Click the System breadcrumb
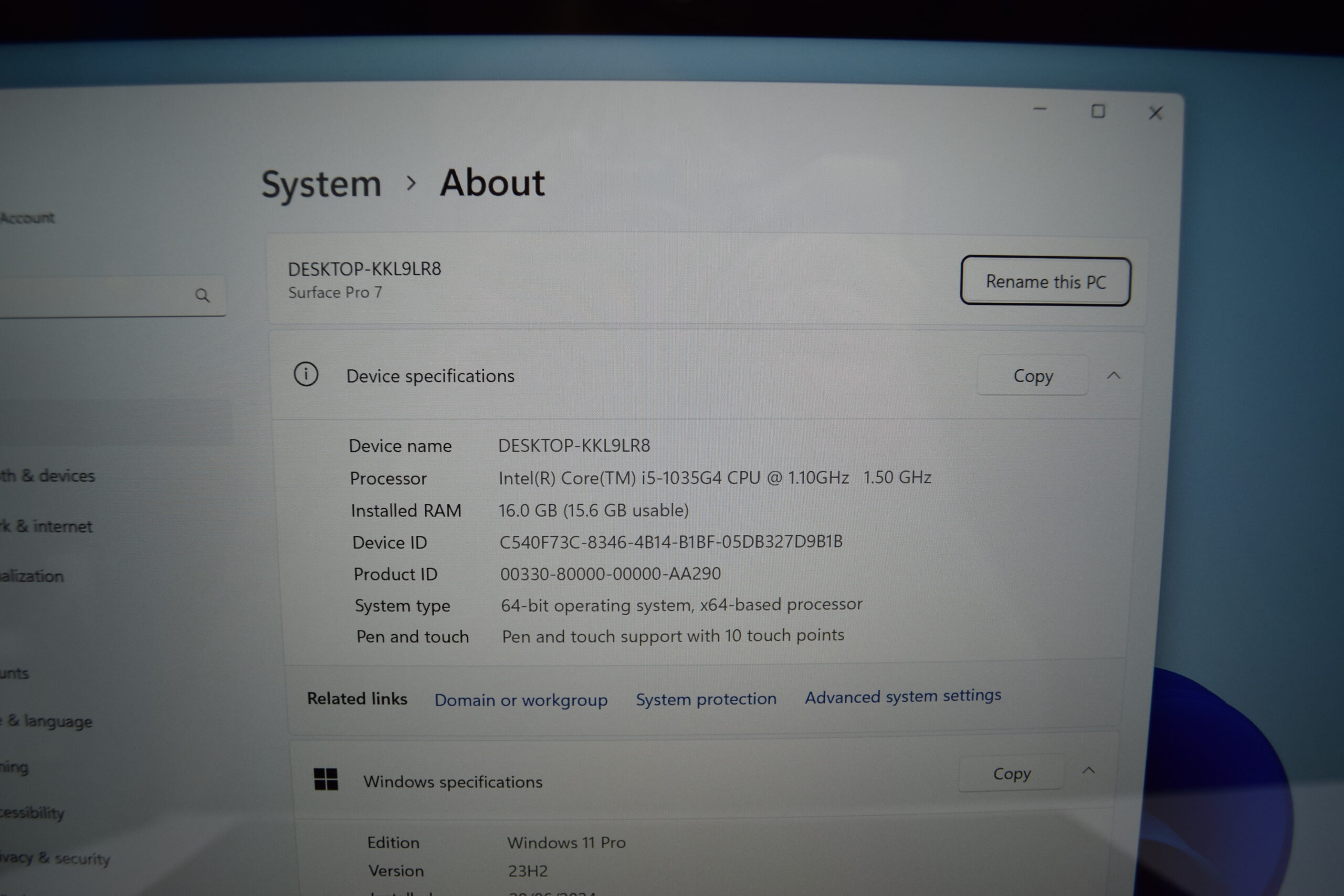 coord(321,185)
